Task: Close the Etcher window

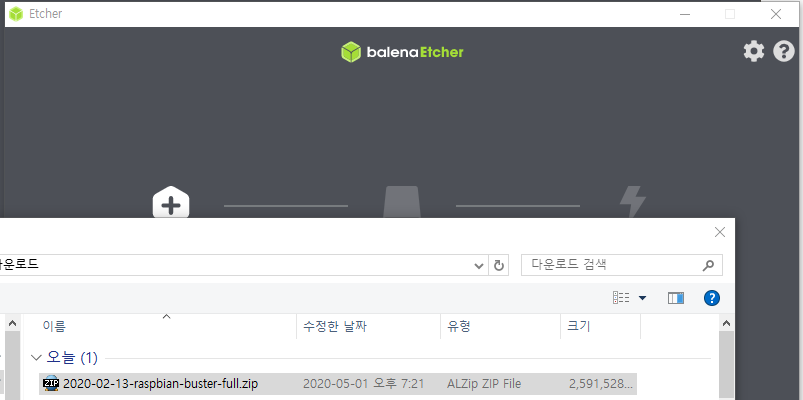Action: [776, 14]
